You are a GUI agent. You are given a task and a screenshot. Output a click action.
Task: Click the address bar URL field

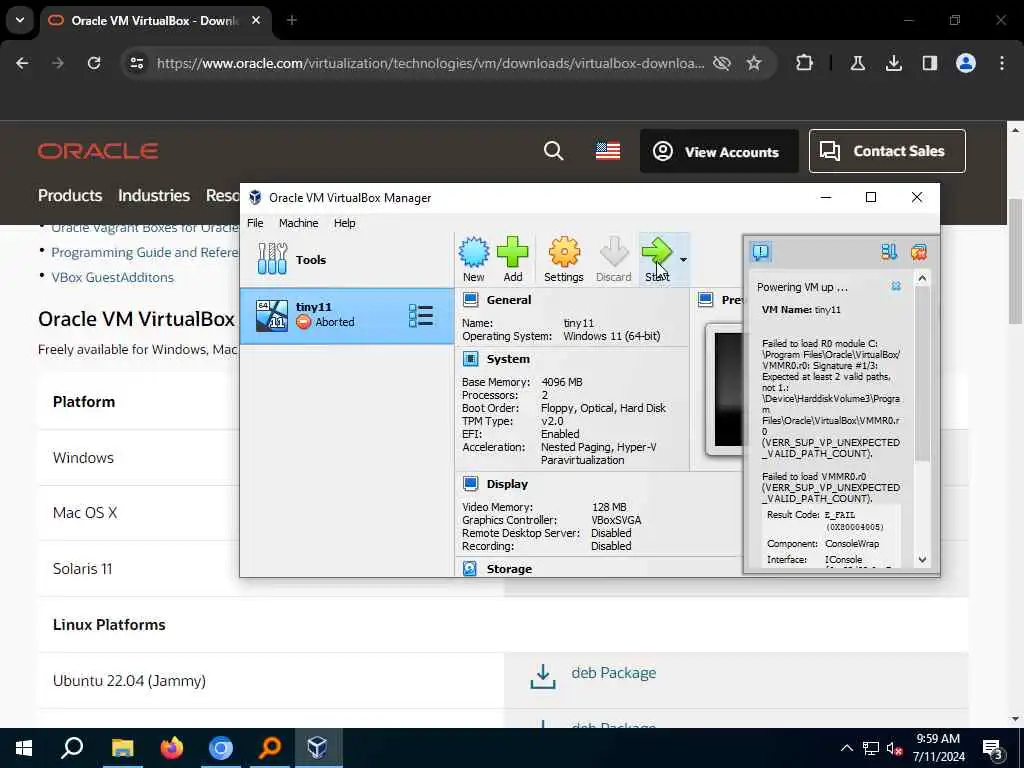pyautogui.click(x=430, y=63)
